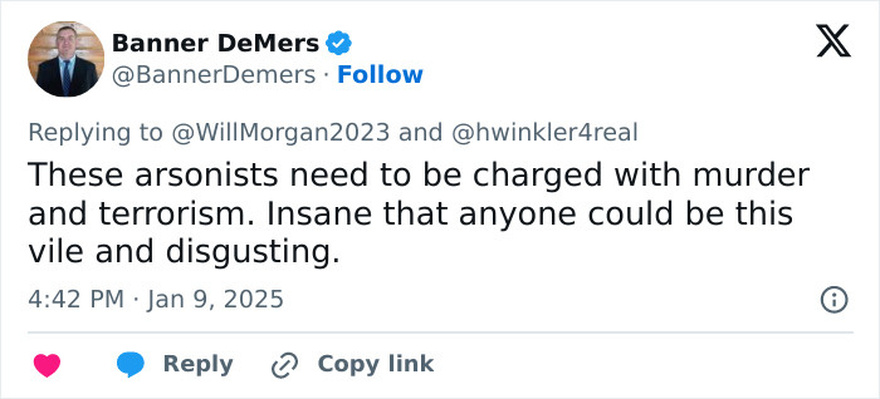
Task: Open Banner DeMers' profile photo
Action: (66, 59)
